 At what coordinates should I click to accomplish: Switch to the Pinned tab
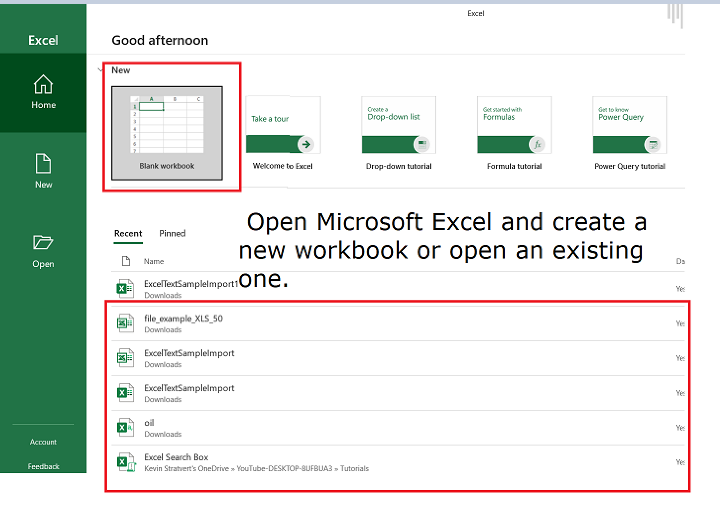(x=172, y=233)
